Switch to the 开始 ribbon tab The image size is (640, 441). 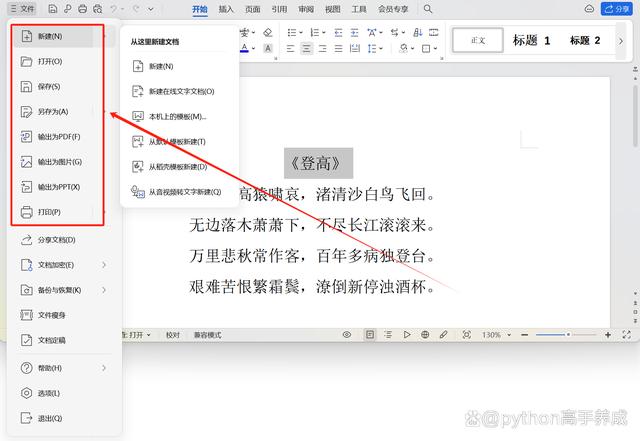coord(200,9)
